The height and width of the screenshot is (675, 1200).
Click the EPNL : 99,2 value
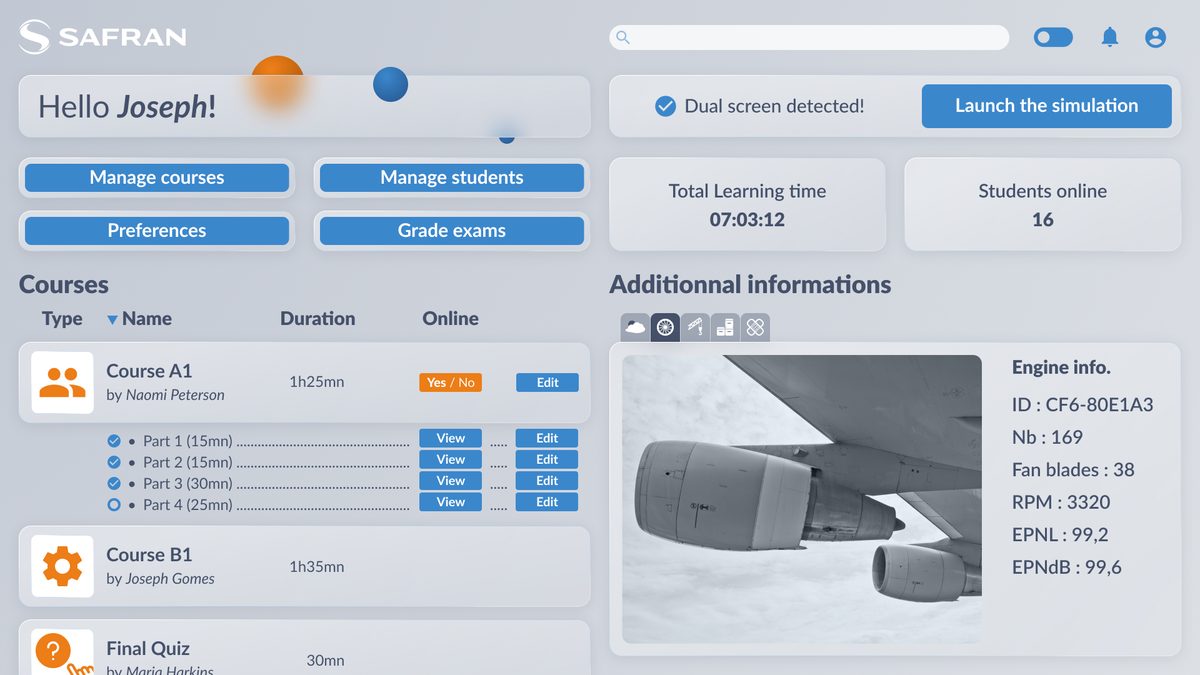(x=1060, y=535)
